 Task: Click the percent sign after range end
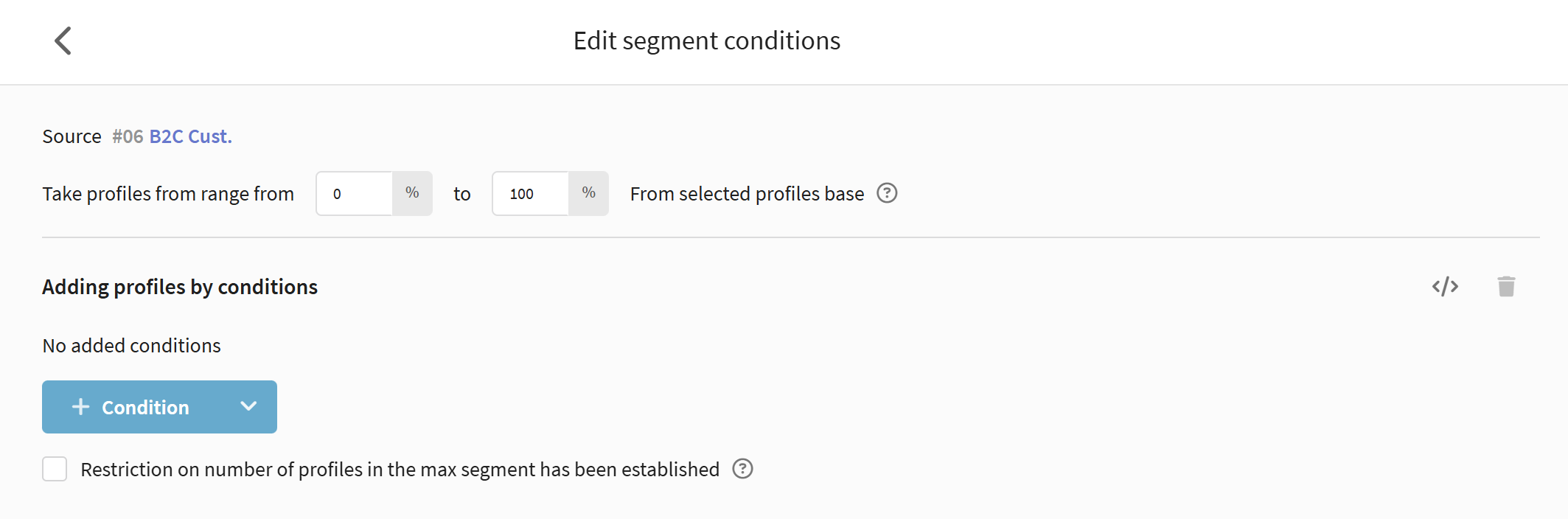click(x=588, y=193)
